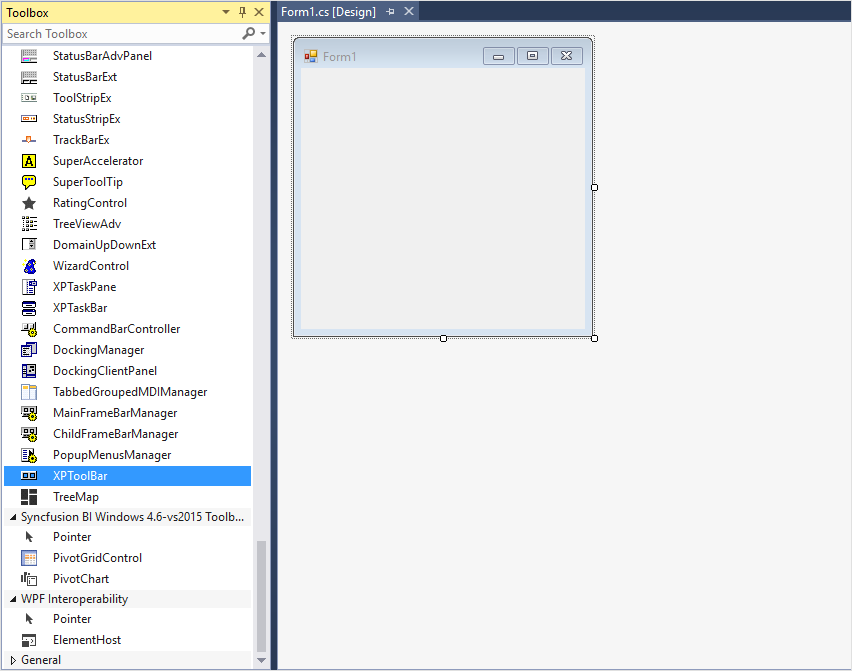Select the CommandBarController icon
The image size is (852, 671).
tap(29, 329)
